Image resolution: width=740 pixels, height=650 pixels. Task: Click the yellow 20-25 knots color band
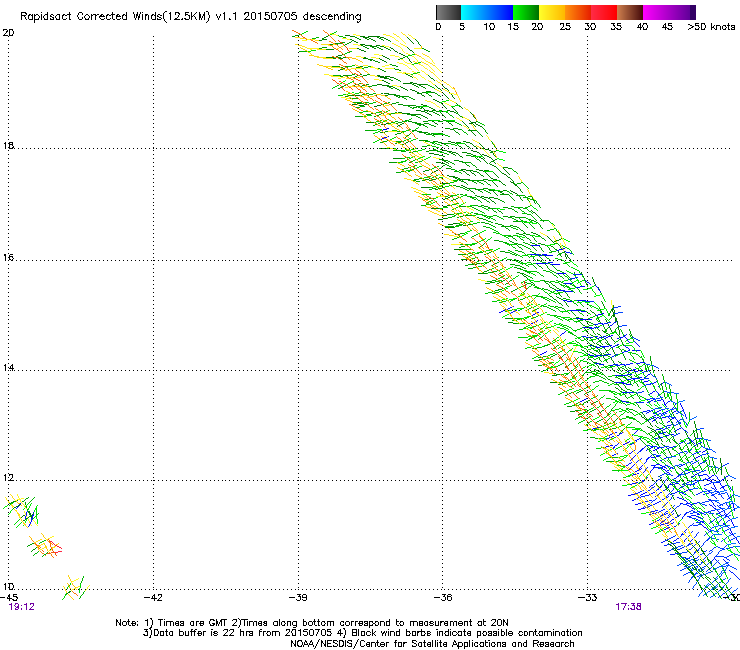pos(552,12)
